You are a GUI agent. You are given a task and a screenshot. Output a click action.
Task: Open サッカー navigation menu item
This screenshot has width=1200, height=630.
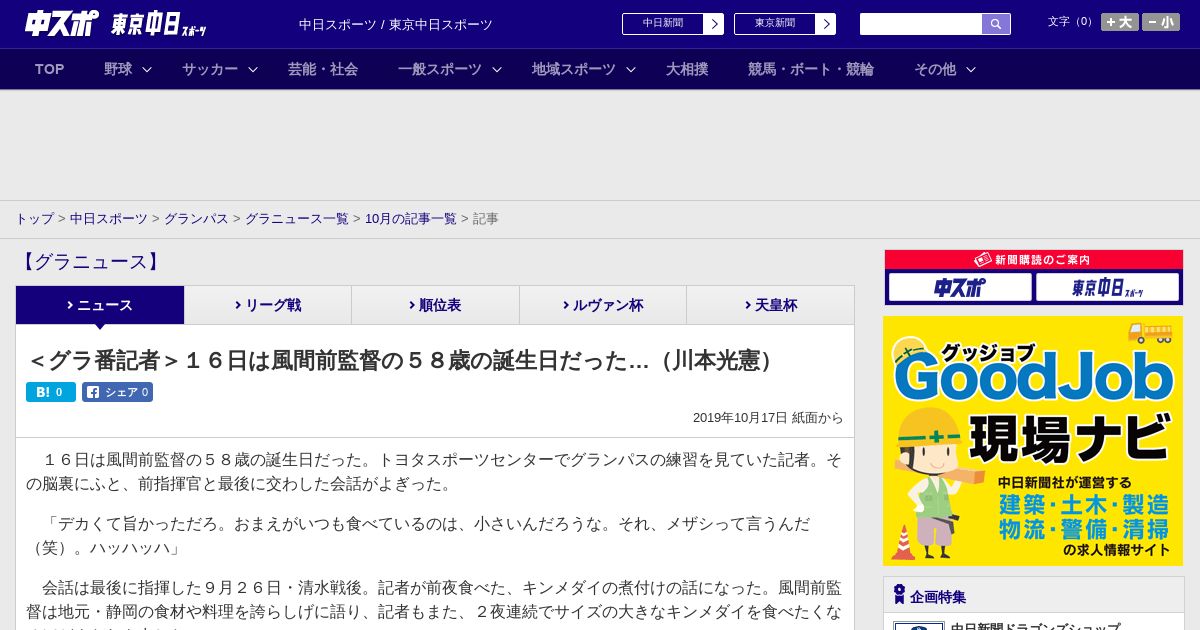[x=210, y=69]
